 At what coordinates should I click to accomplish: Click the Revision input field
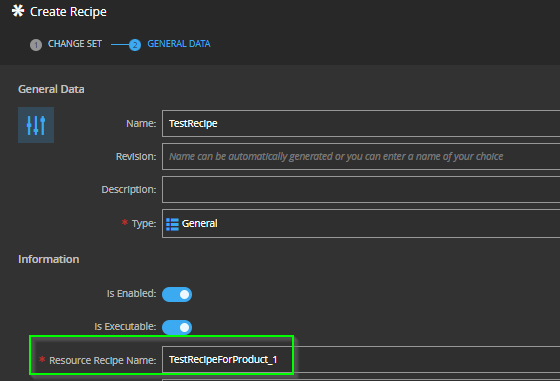[361, 156]
